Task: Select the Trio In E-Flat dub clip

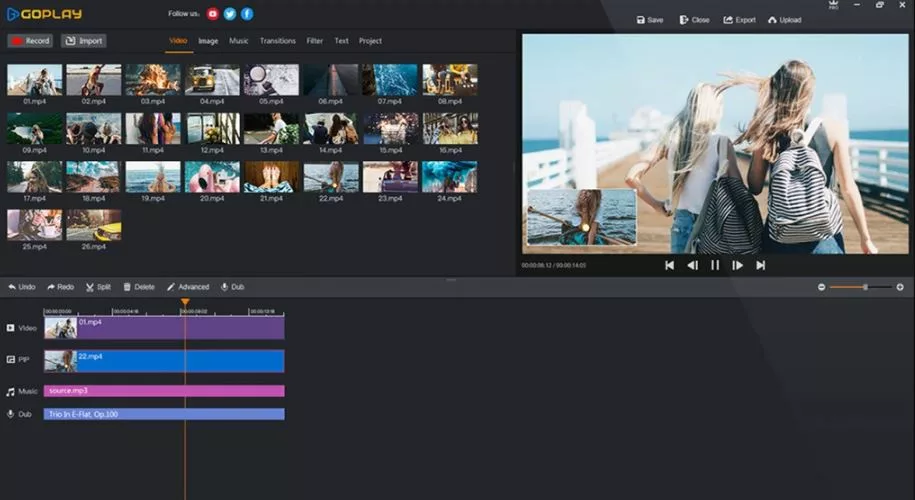Action: (x=165, y=414)
